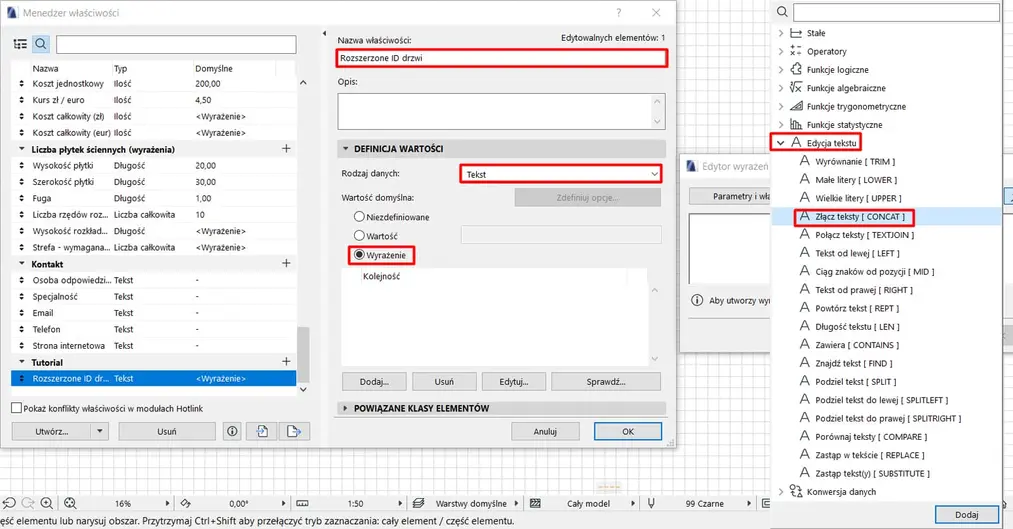The height and width of the screenshot is (529, 1013).
Task: Open the info icon button beside Usuń
Action: [x=232, y=431]
